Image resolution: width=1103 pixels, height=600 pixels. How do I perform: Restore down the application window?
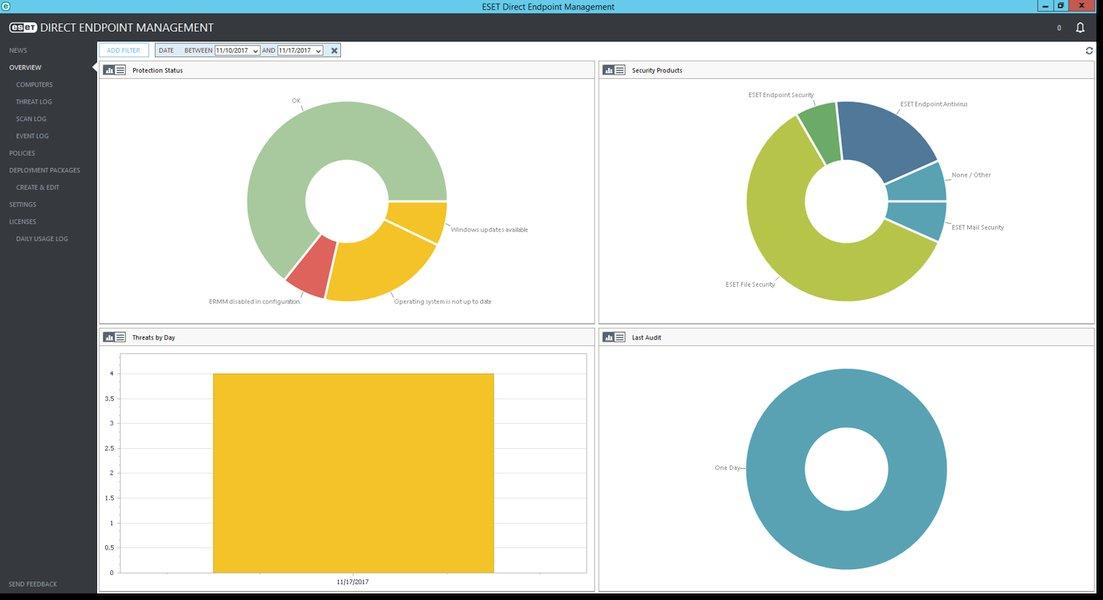(x=1061, y=6)
